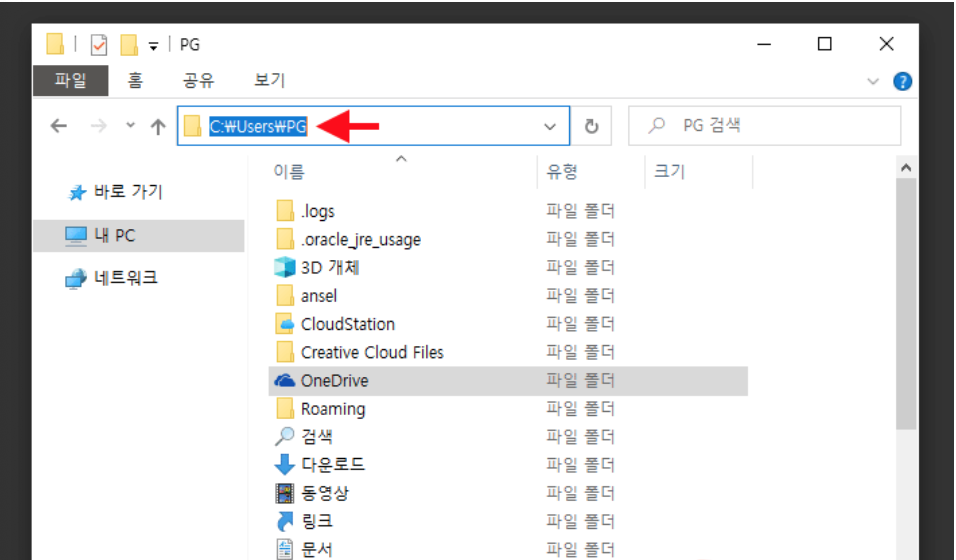Screen dimensions: 956x560
Task: Open the 보기 ribbon tab
Action: (x=269, y=81)
